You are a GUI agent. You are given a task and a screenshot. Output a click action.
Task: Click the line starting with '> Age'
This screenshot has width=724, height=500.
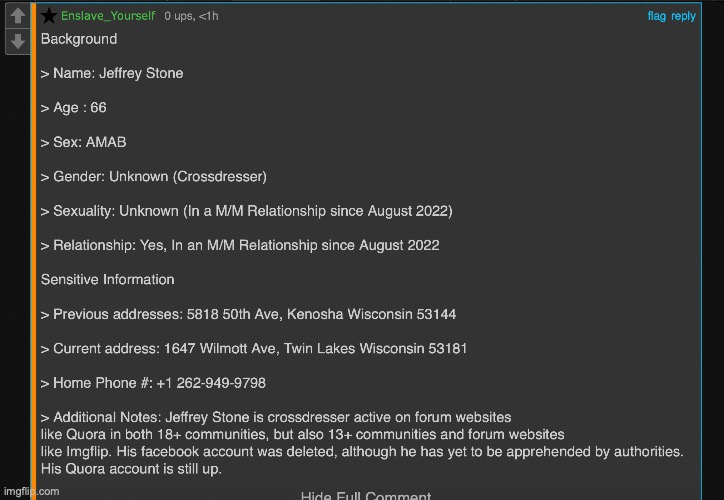(73, 108)
